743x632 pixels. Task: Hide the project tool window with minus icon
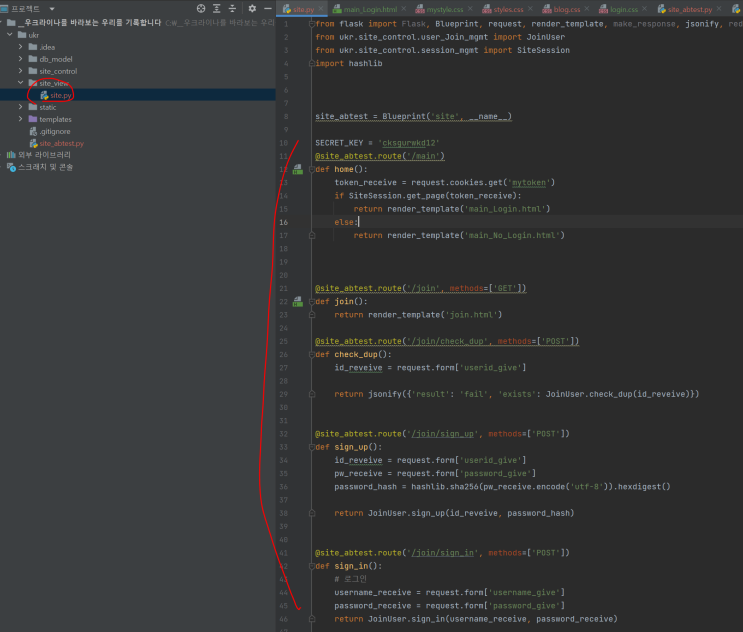268,8
